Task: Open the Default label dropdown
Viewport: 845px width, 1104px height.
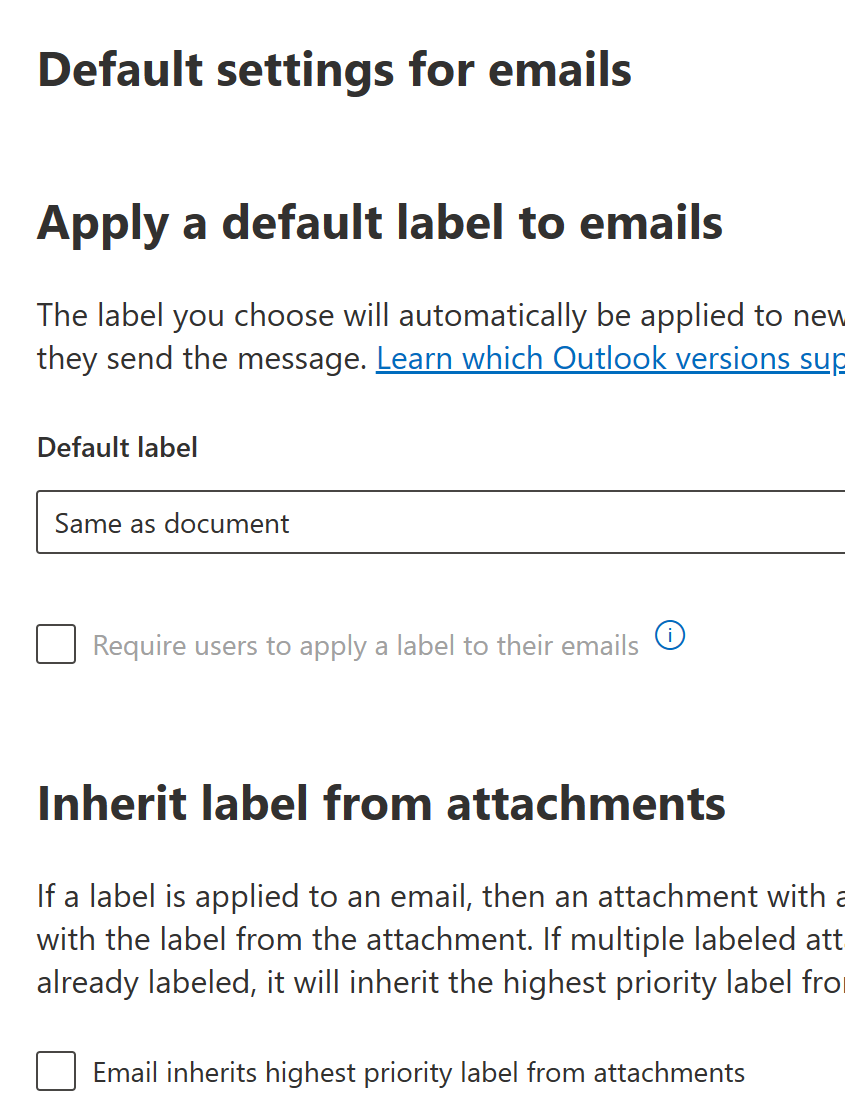Action: pyautogui.click(x=441, y=522)
